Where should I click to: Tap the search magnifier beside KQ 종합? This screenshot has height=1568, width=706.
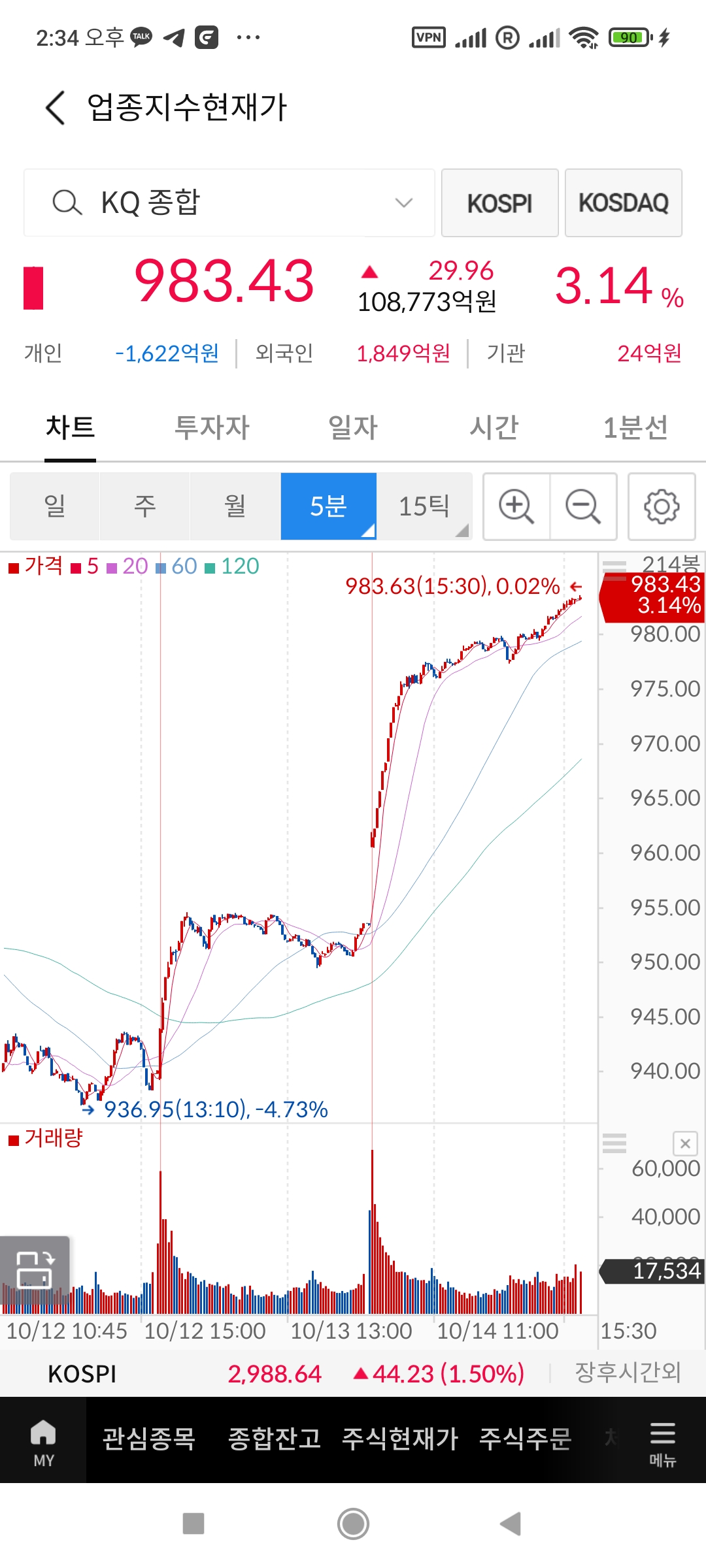pos(67,203)
